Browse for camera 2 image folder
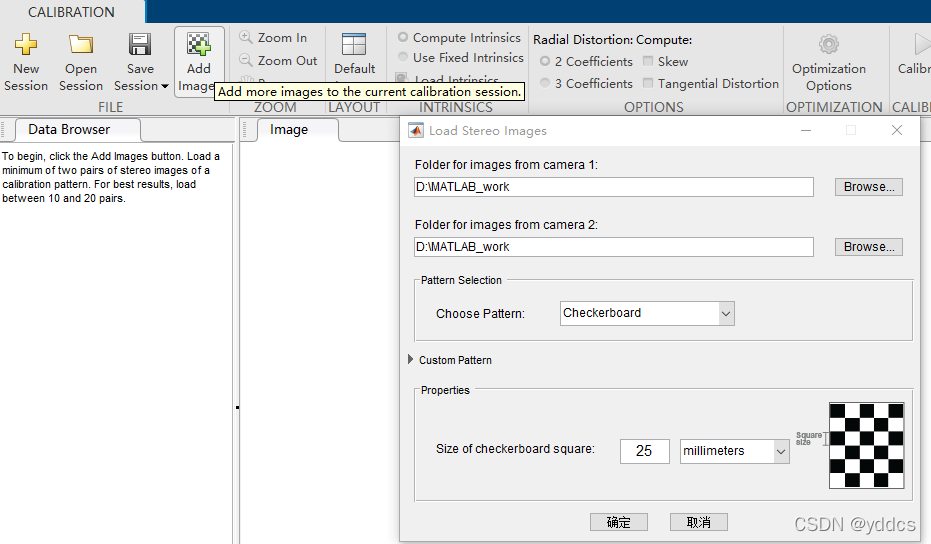931x544 pixels. pos(869,246)
